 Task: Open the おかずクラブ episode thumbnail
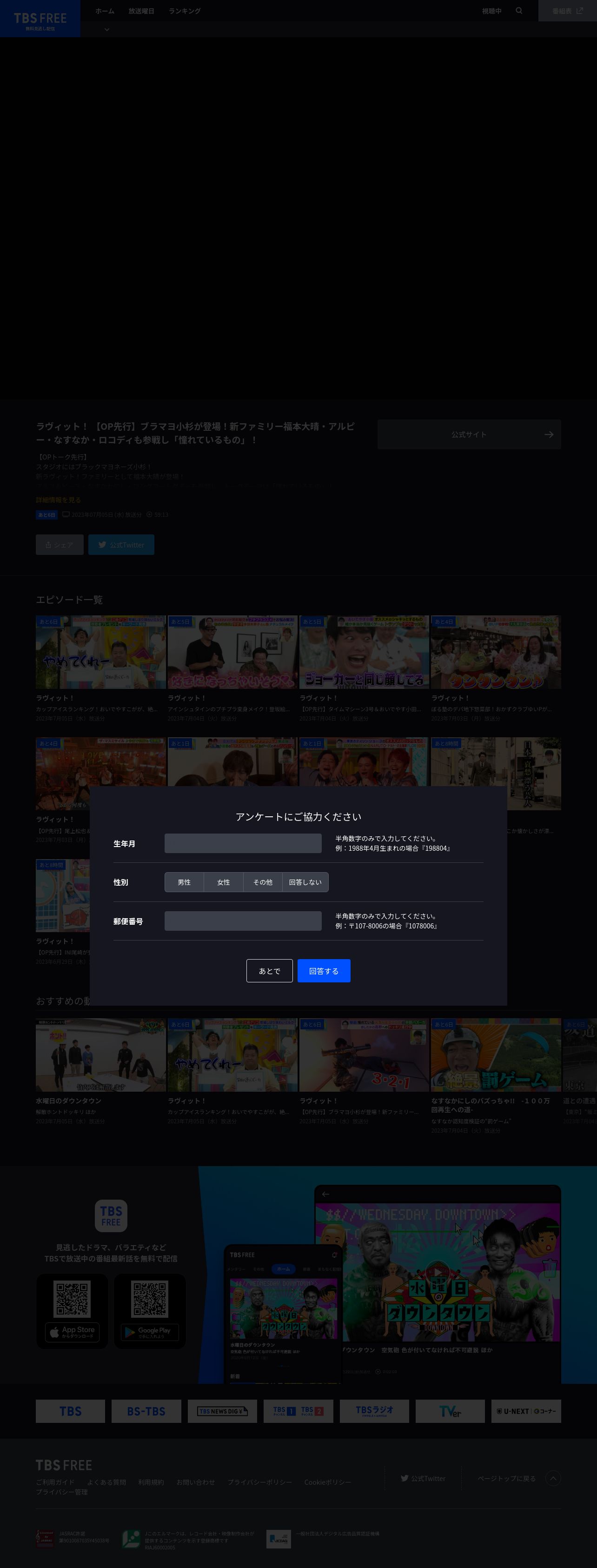[x=496, y=652]
